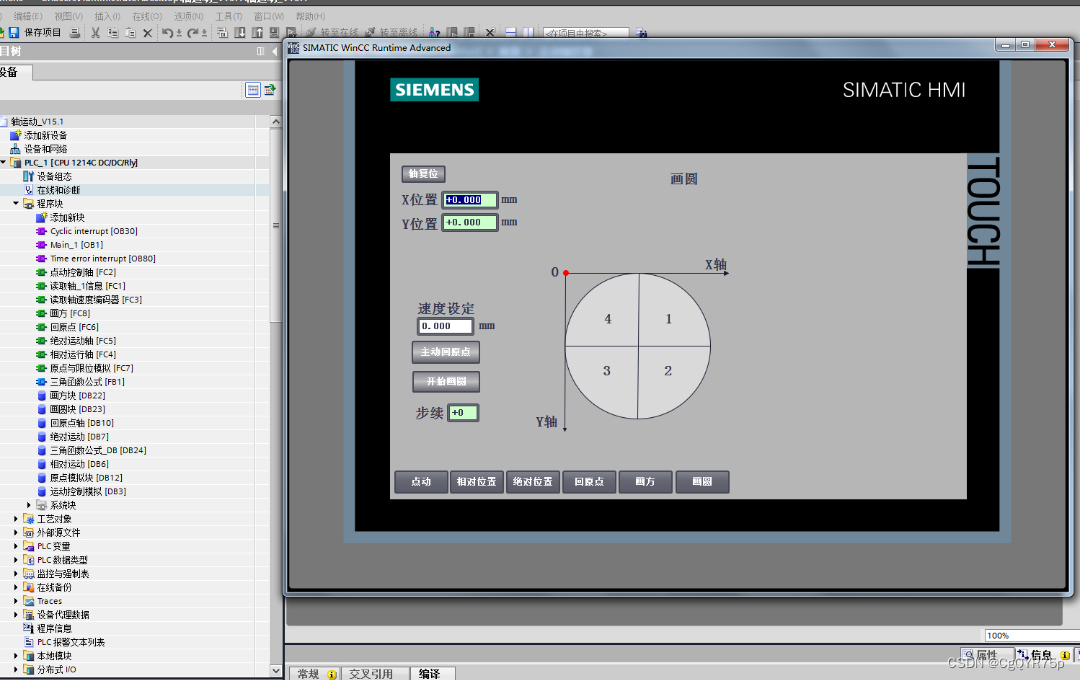This screenshot has height=680, width=1080.
Task: Click the Redo arrow icon
Action: [193, 32]
